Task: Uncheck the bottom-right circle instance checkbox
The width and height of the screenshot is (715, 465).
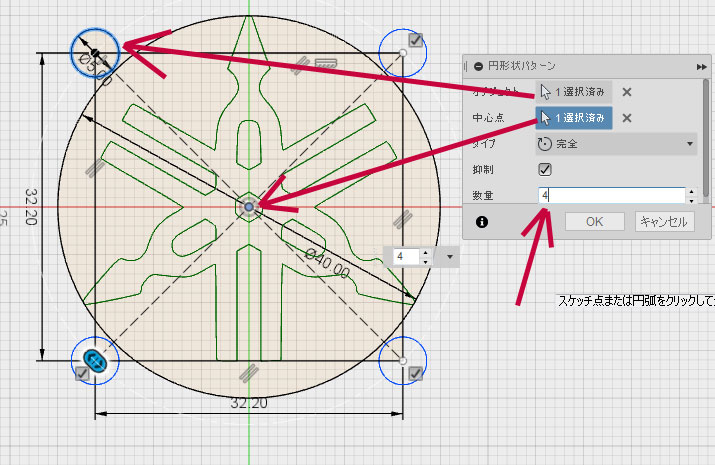Action: pos(416,374)
